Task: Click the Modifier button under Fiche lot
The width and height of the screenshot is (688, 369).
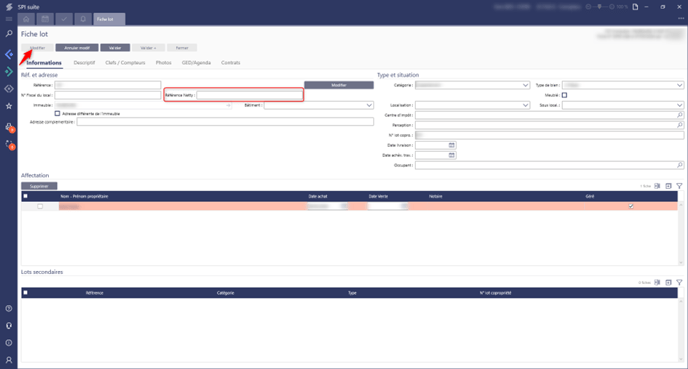Action: coord(37,48)
